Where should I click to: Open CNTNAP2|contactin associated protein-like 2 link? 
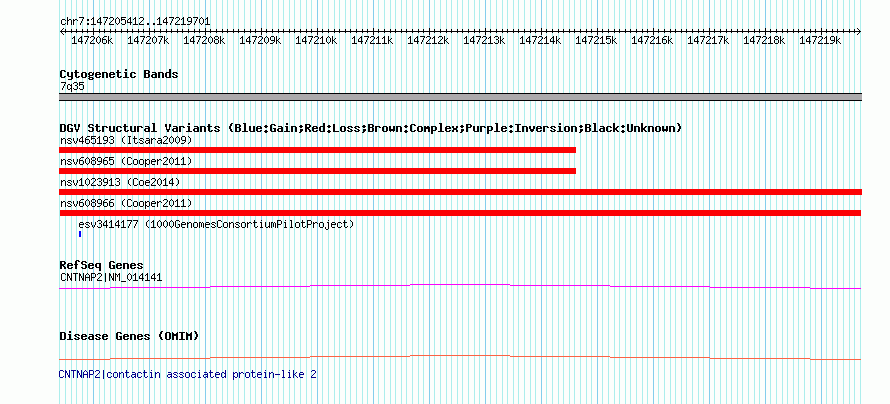(187, 374)
